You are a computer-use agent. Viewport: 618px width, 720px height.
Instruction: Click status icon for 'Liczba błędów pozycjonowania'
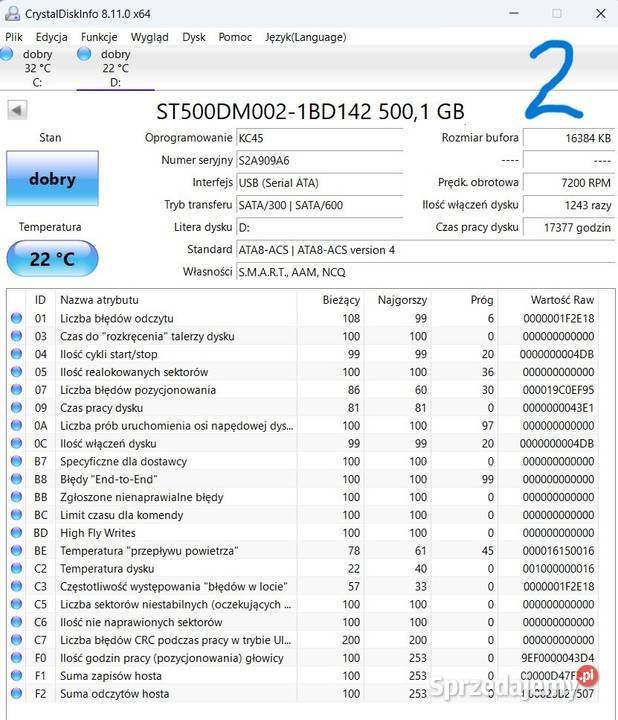click(x=17, y=389)
